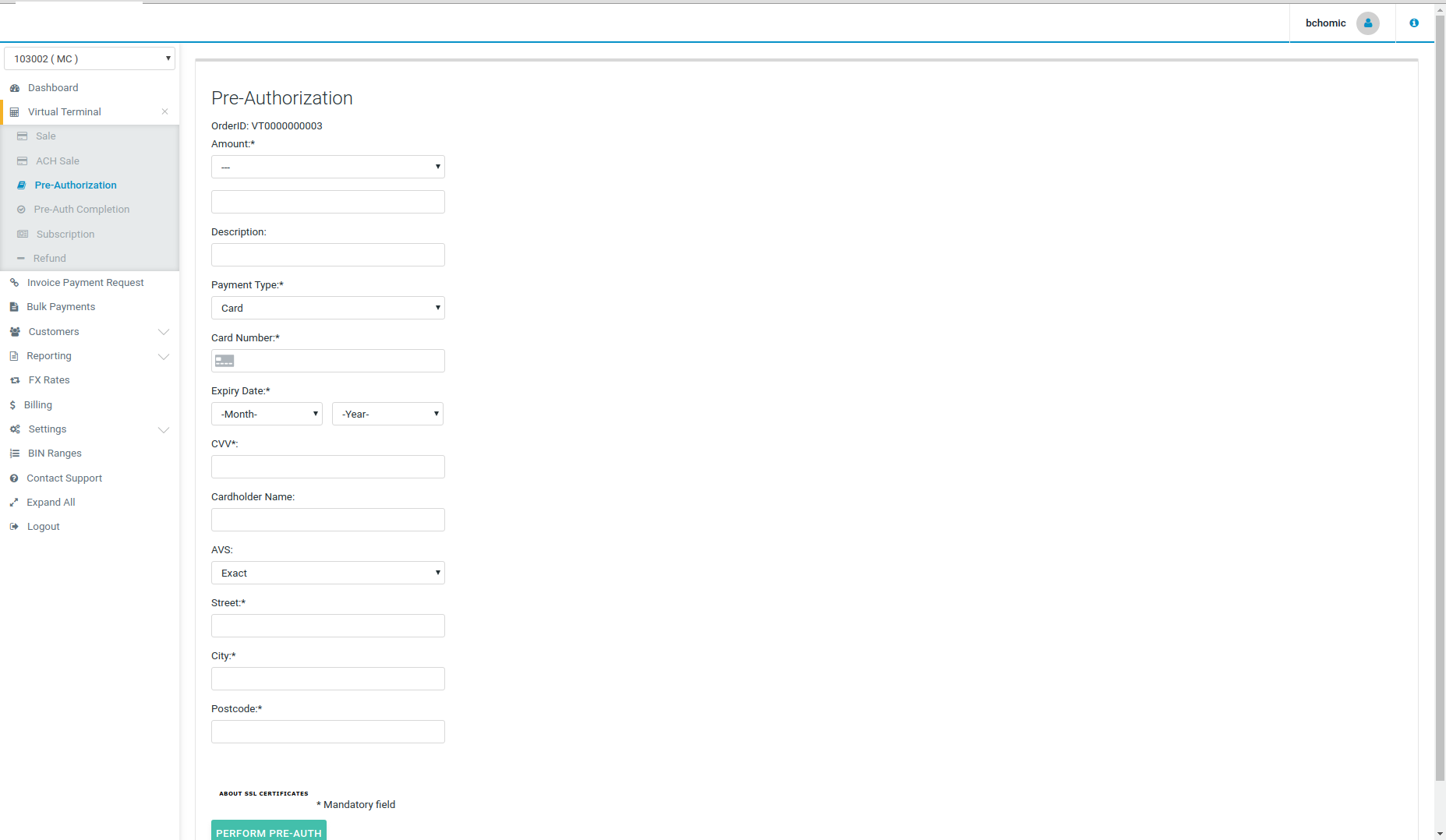Open Pre-Auth Completion menu item
Viewport: 1446px width, 840px height.
click(x=81, y=210)
